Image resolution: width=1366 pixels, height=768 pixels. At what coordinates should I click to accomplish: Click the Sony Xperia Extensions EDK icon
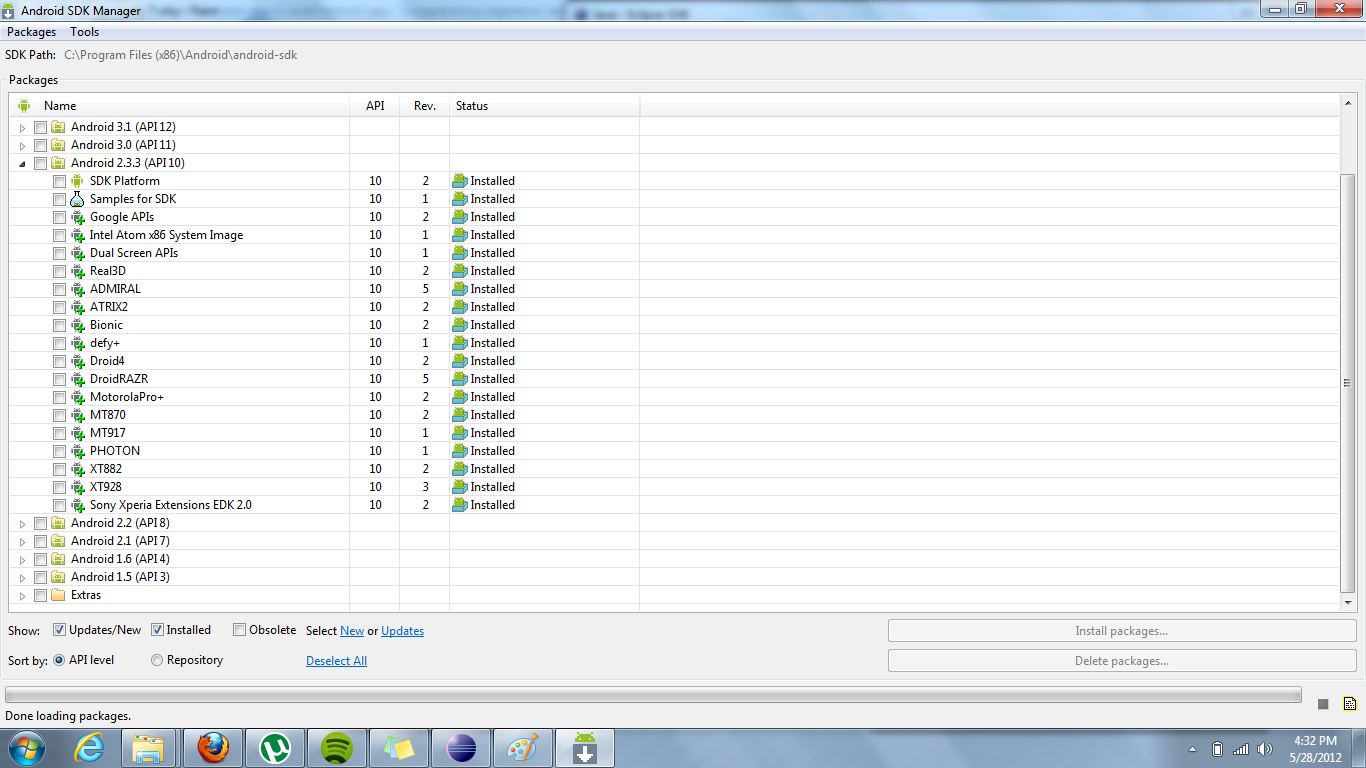tap(77, 505)
